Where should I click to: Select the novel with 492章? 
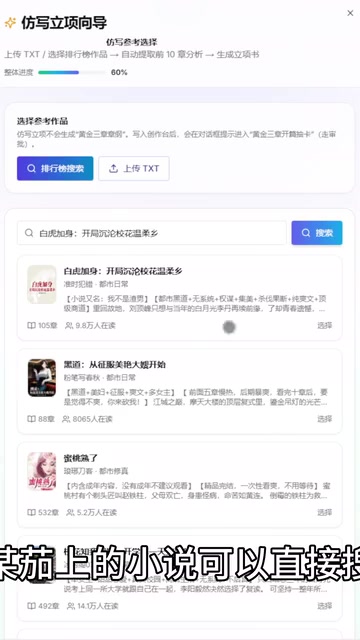324,606
